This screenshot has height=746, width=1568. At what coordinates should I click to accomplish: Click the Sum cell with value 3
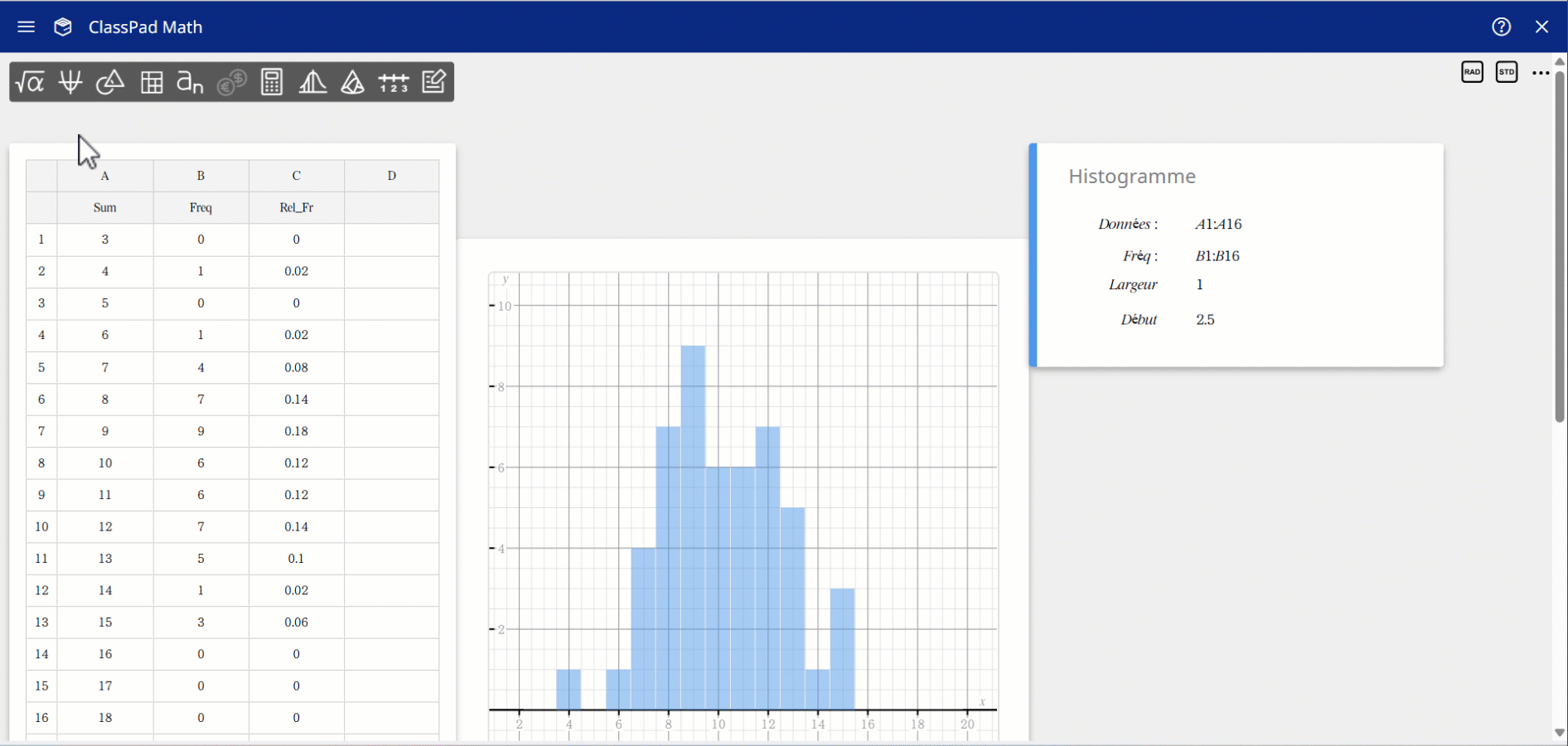(x=105, y=240)
